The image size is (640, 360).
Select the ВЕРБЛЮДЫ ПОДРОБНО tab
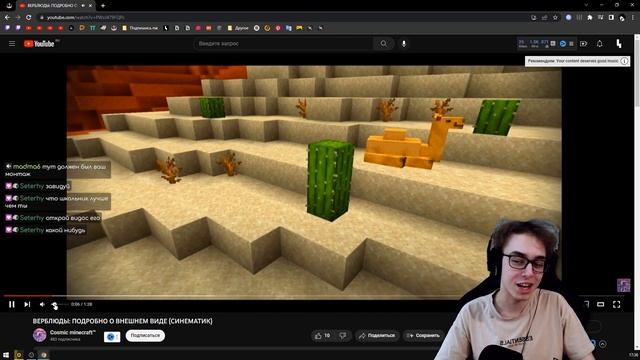(56, 6)
